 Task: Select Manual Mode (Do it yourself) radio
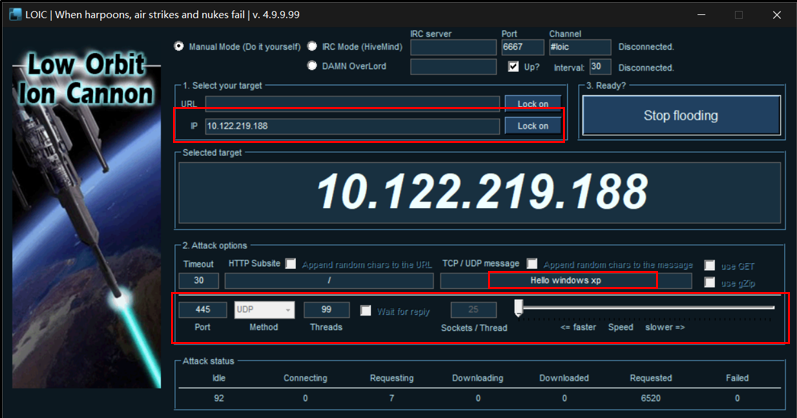[179, 46]
